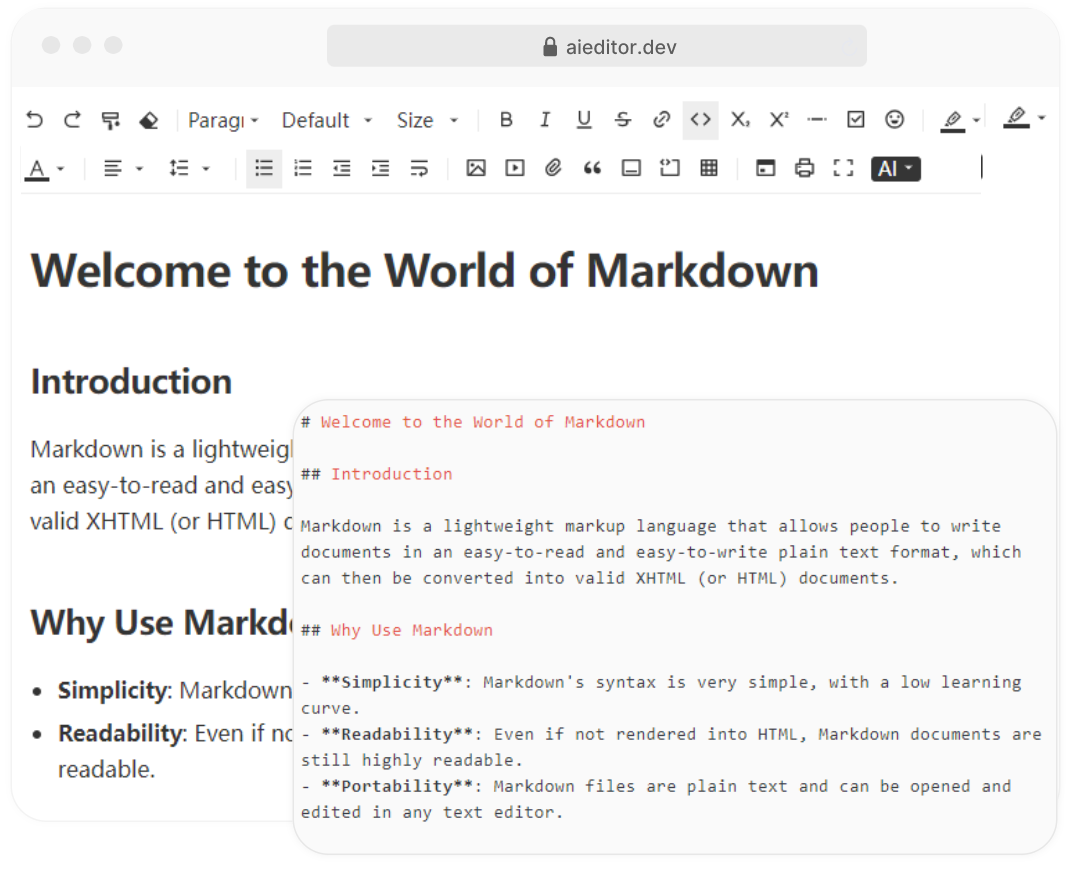Undo the last edit
1077x870 pixels.
pyautogui.click(x=34, y=119)
